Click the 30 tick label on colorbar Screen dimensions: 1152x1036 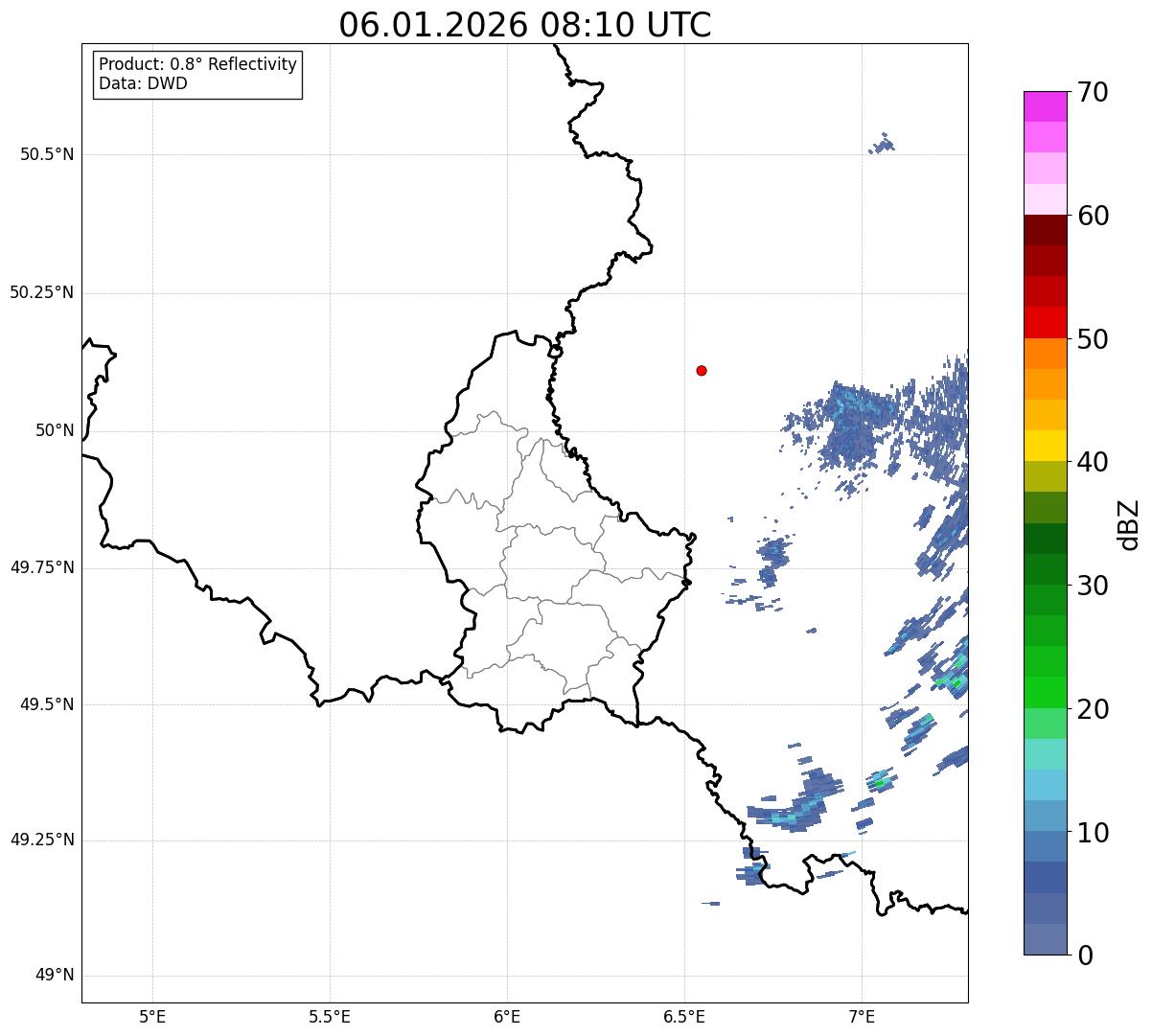click(x=1094, y=586)
